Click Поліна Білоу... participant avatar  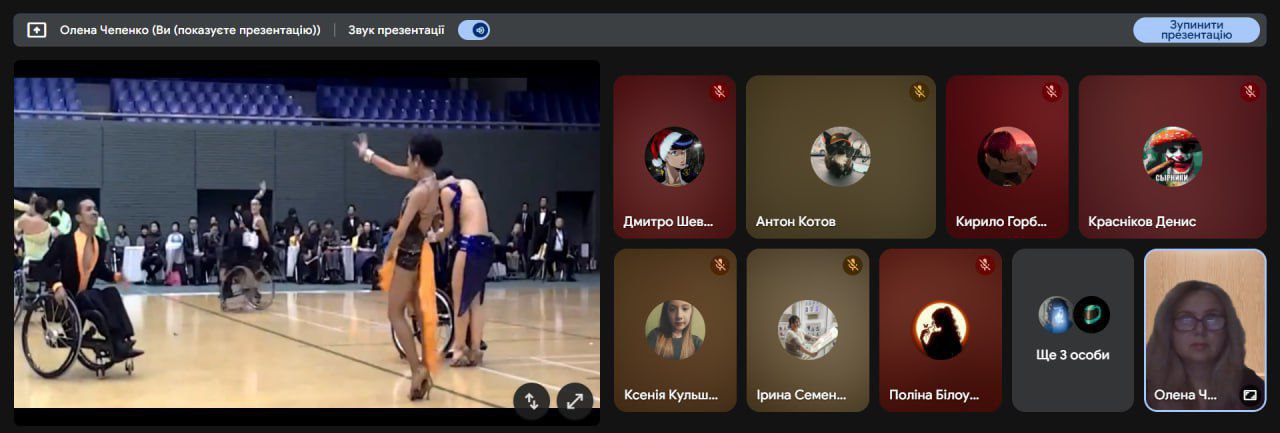click(940, 330)
